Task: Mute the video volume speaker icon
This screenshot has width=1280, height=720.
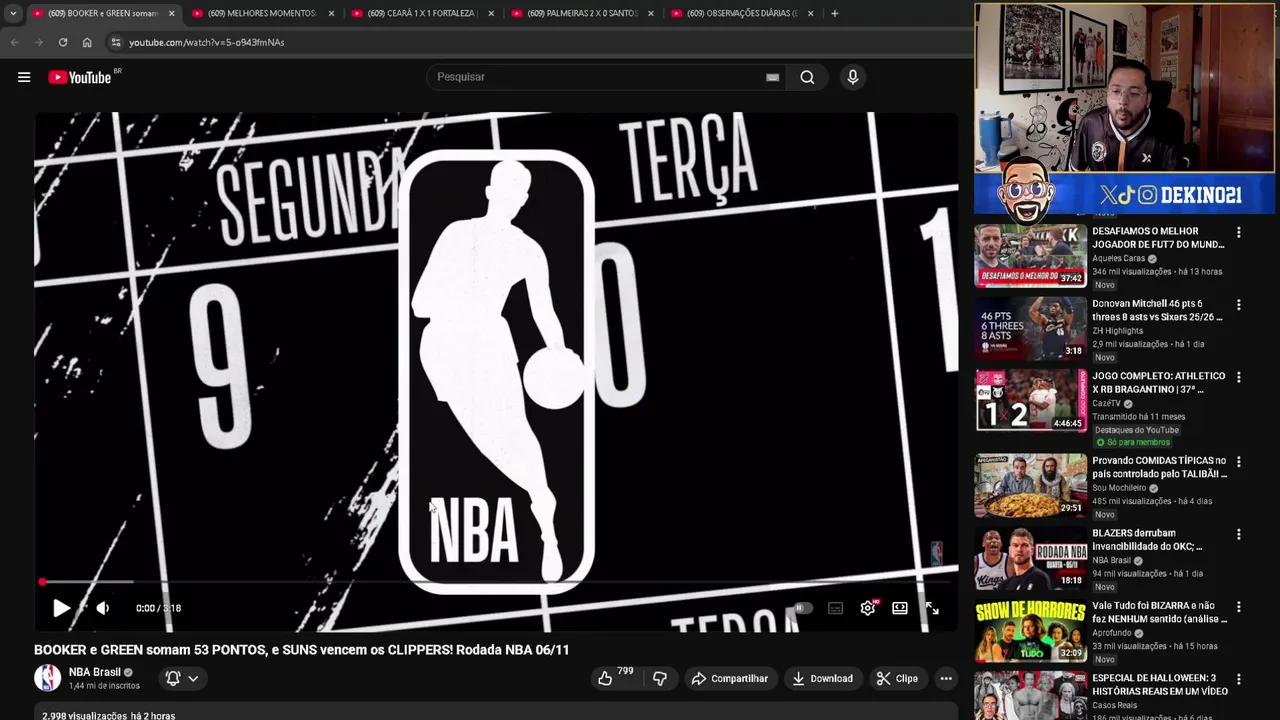Action: point(102,608)
